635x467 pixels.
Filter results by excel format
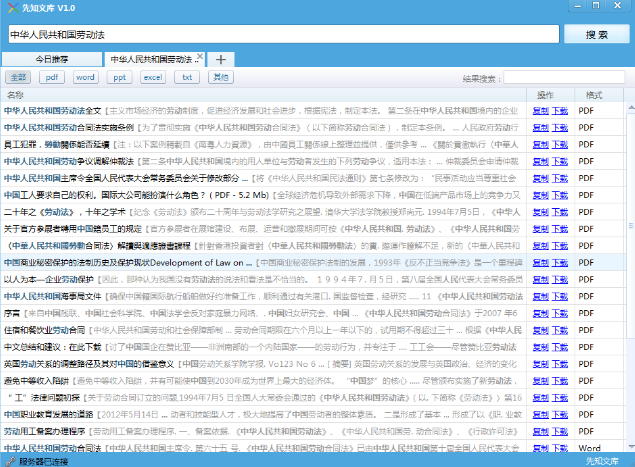[x=152, y=77]
